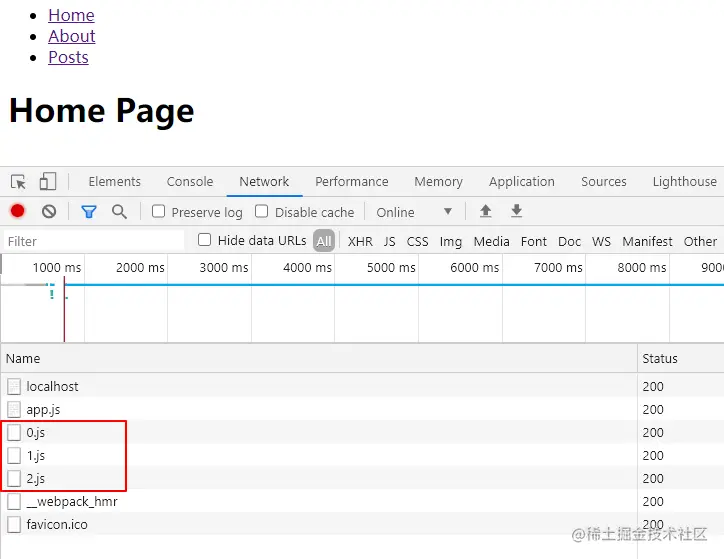Image resolution: width=724 pixels, height=559 pixels.
Task: Open the About link
Action: tap(72, 36)
